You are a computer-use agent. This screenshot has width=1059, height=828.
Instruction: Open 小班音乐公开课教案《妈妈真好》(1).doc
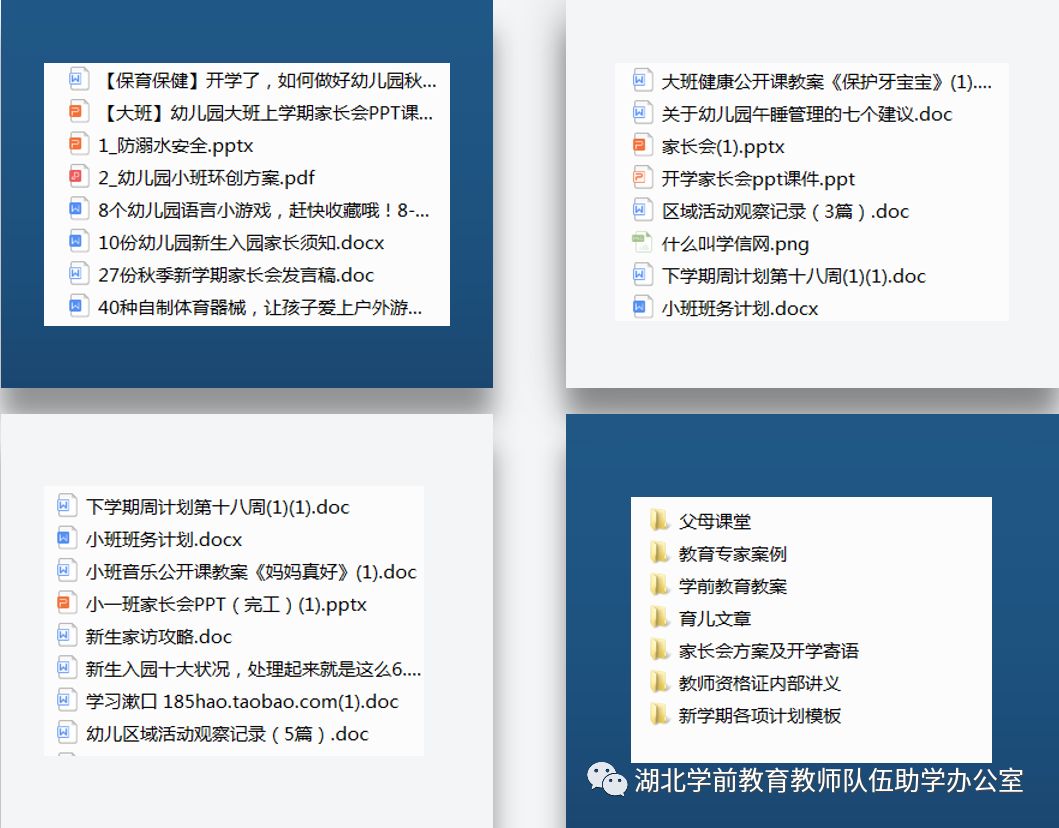[x=251, y=572]
